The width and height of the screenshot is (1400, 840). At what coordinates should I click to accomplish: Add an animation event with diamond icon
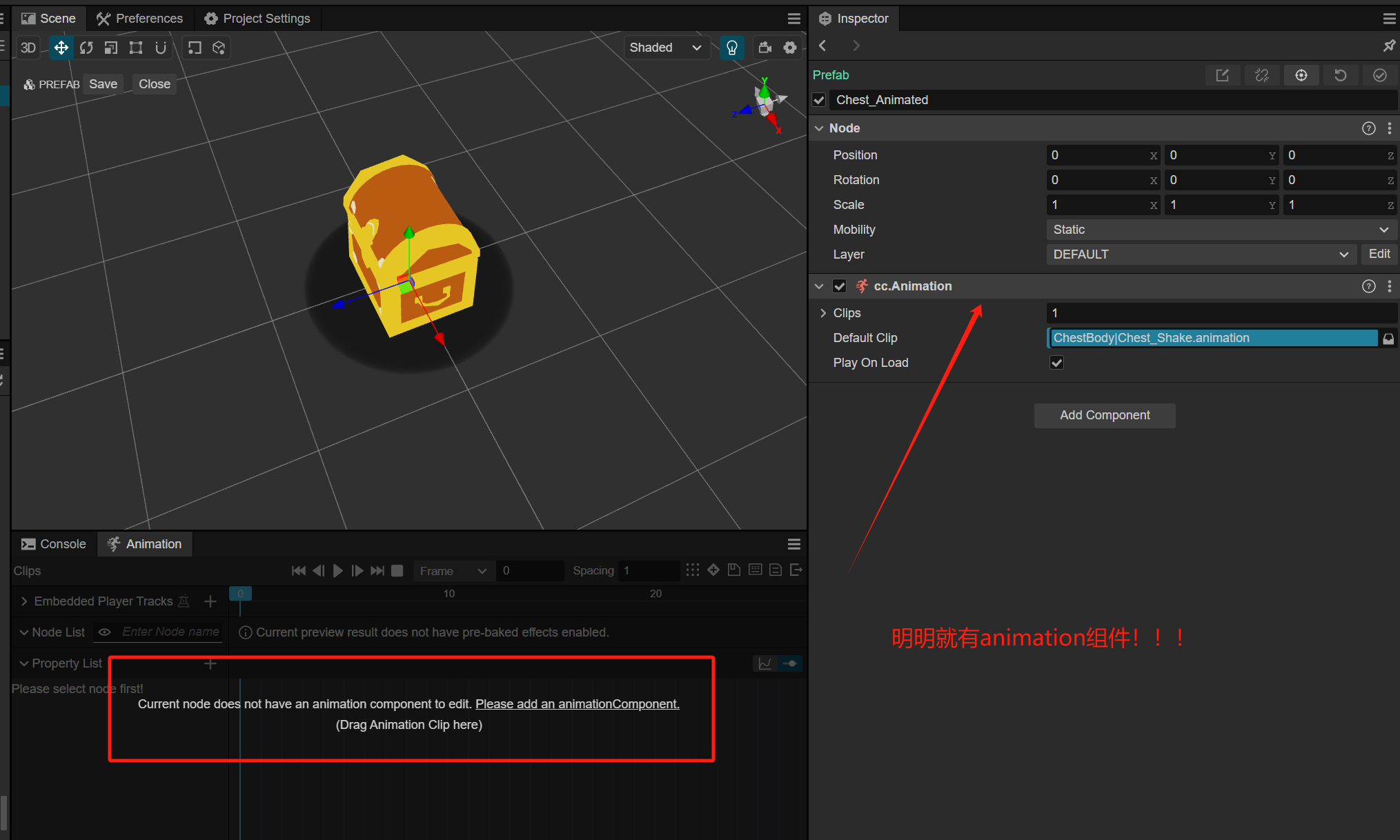[713, 570]
